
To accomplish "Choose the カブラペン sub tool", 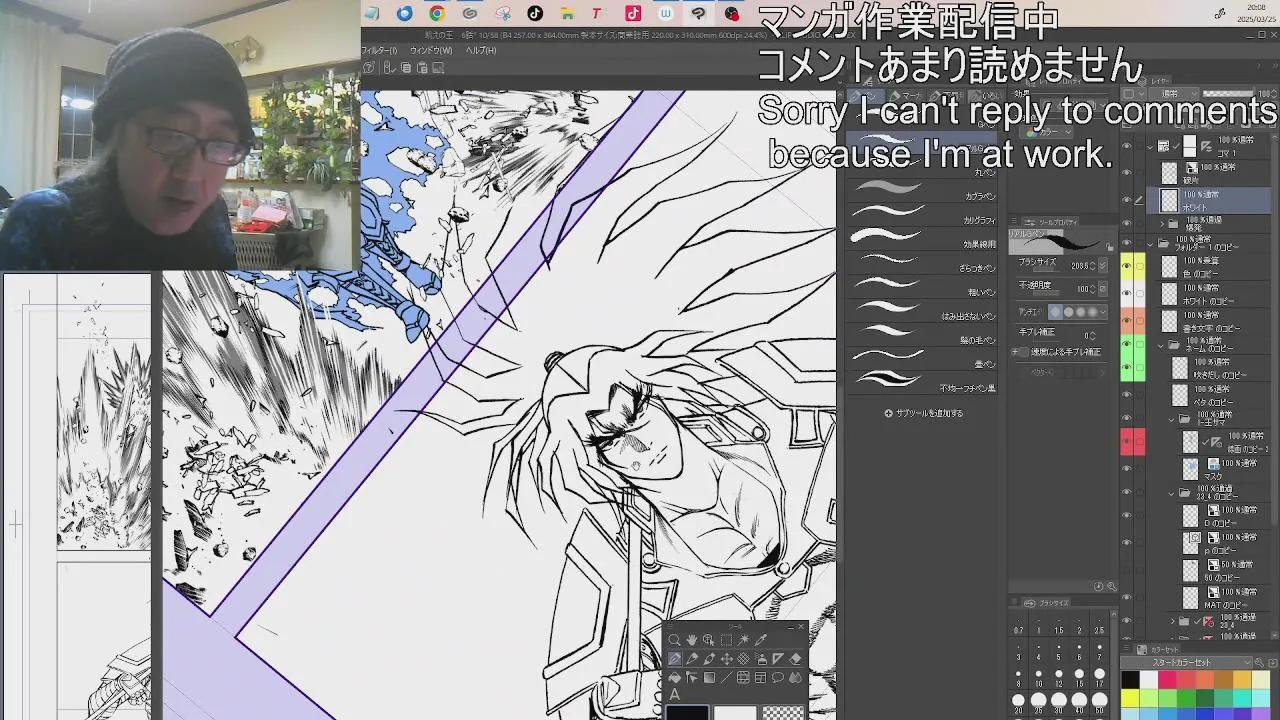I will (x=922, y=188).
